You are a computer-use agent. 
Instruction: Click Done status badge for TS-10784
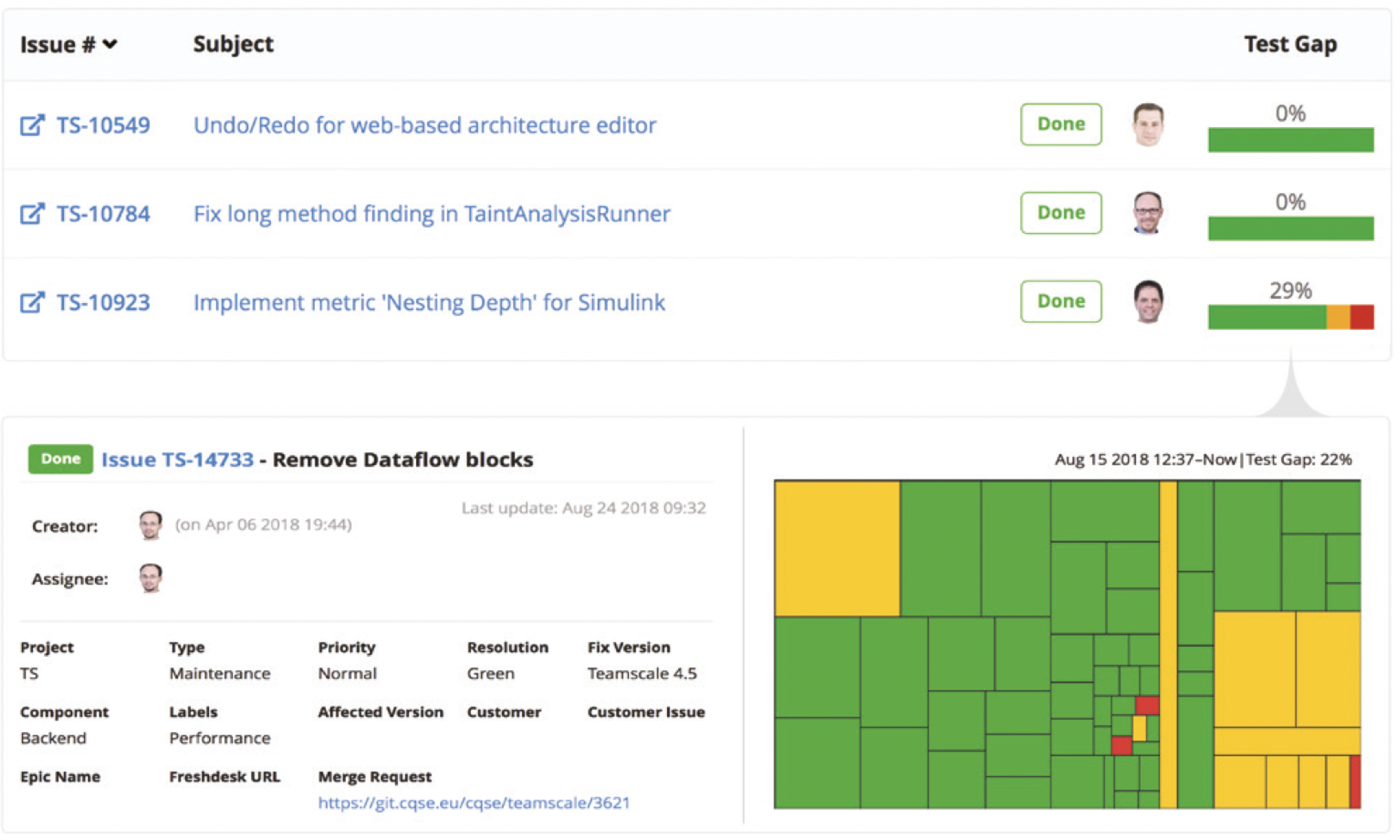point(1061,212)
